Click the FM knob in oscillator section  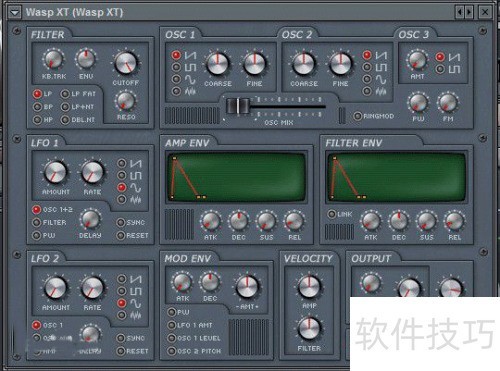tap(448, 103)
